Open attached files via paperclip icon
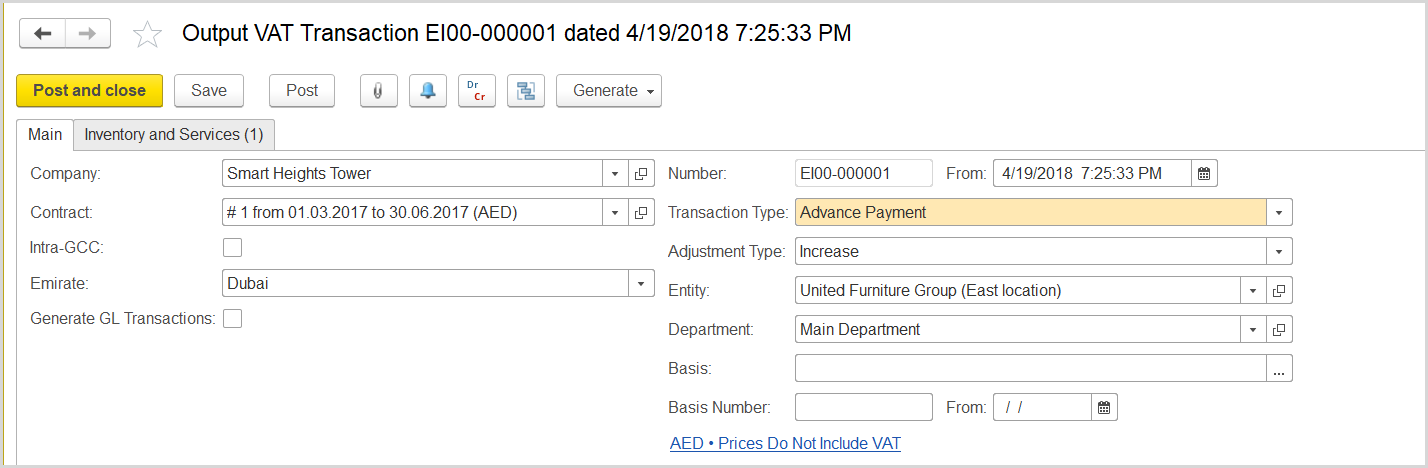Screen dimensions: 1428x468 tap(377, 90)
